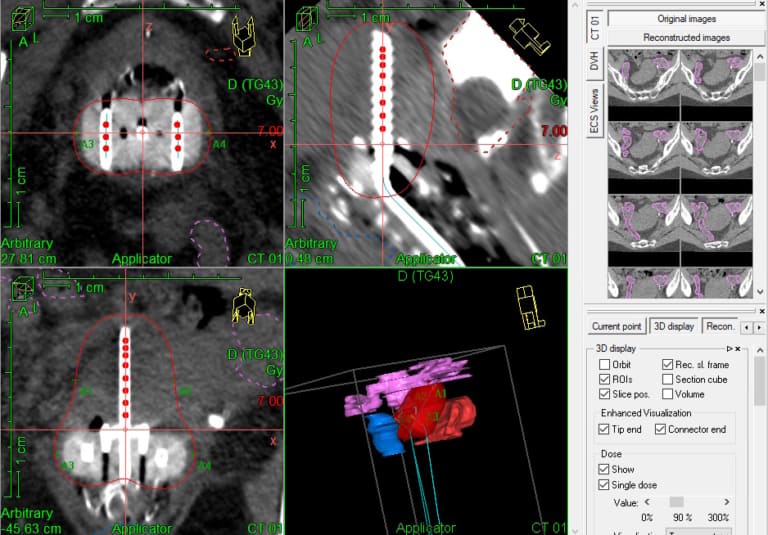Toggle the Connector end checkbox
Image resolution: width=768 pixels, height=535 pixels.
tap(660, 429)
